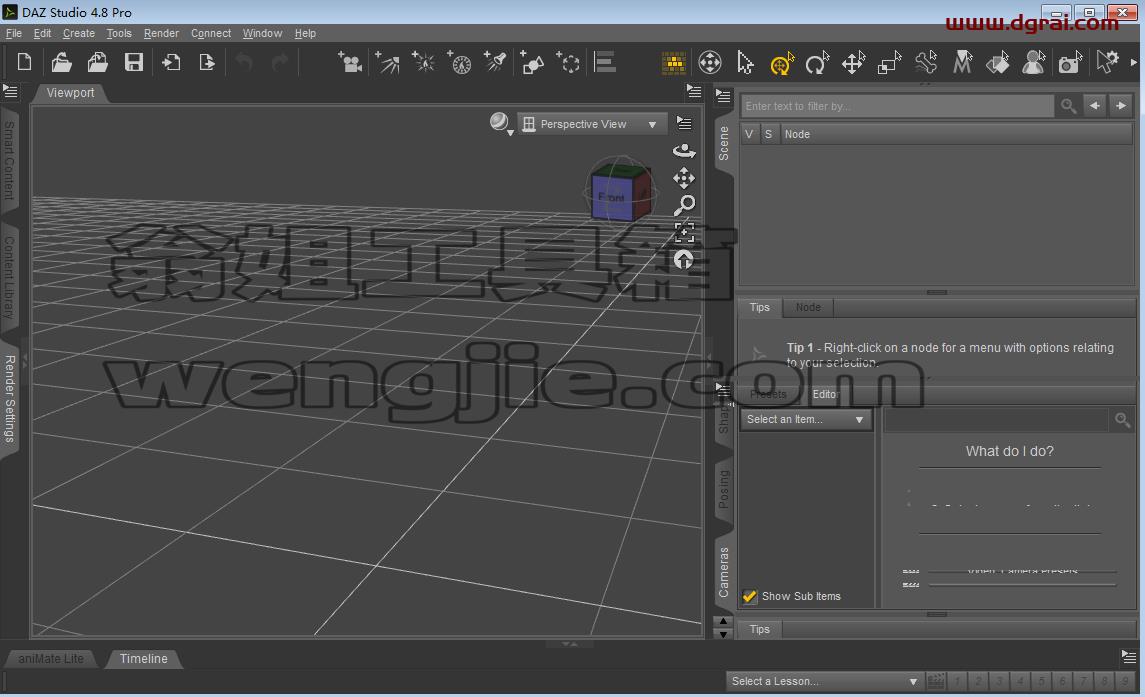Screen dimensions: 1145x697
Task: Open the viewport options menu icon
Action: click(683, 123)
